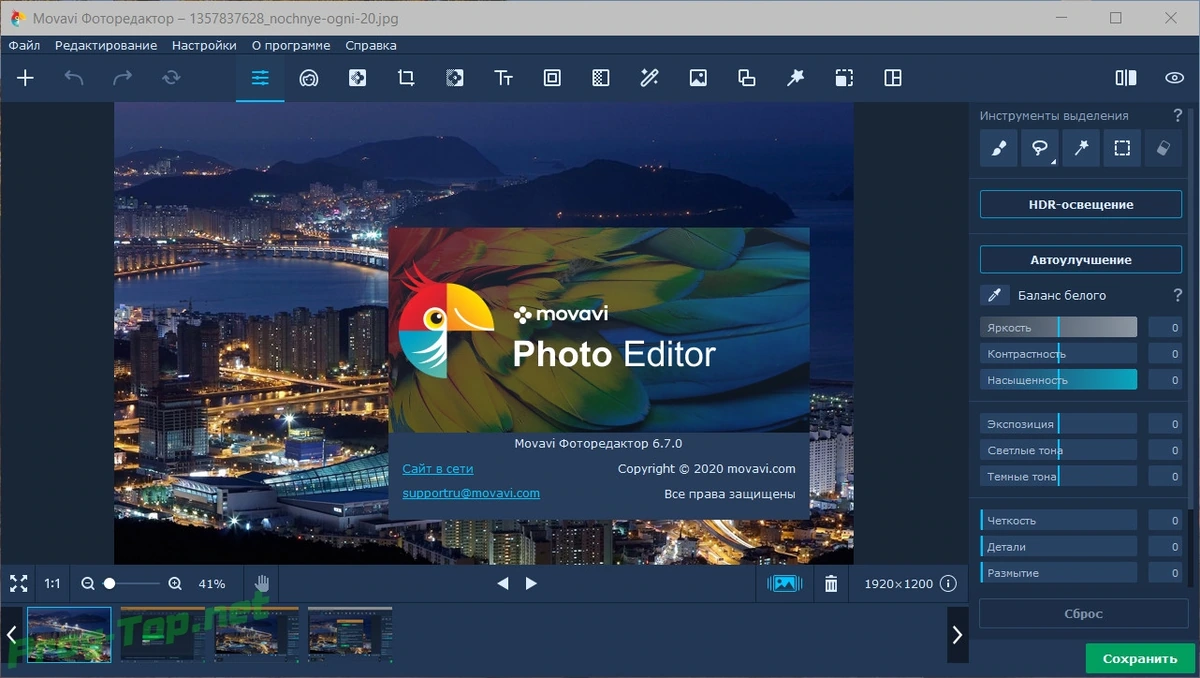Open the О программе menu

tap(291, 45)
